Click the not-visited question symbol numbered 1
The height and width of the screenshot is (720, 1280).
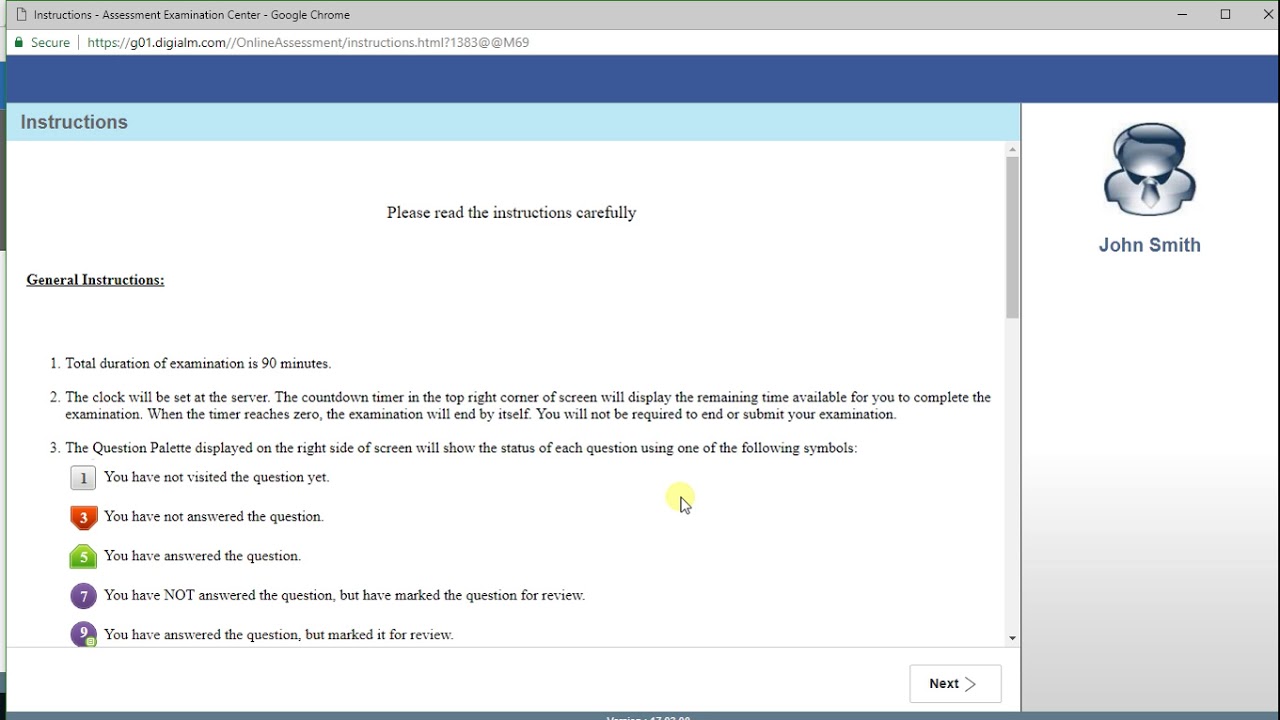[83, 478]
